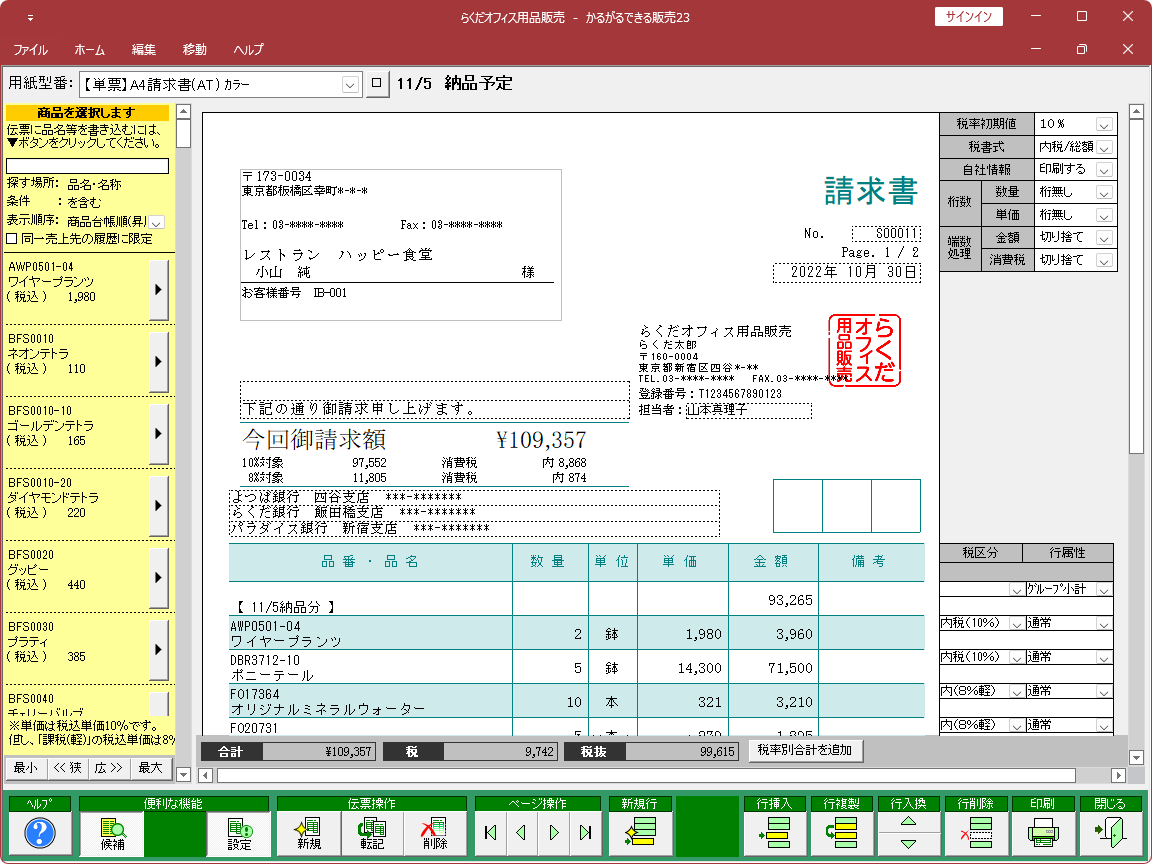Click the right-side vertical scrollbar down arrow
Screen dimensions: 1152x864
1136,757
